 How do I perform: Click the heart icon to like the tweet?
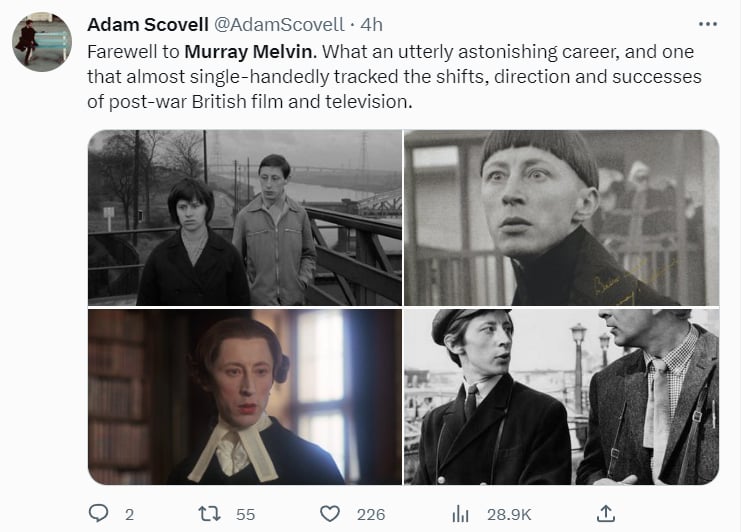point(329,514)
